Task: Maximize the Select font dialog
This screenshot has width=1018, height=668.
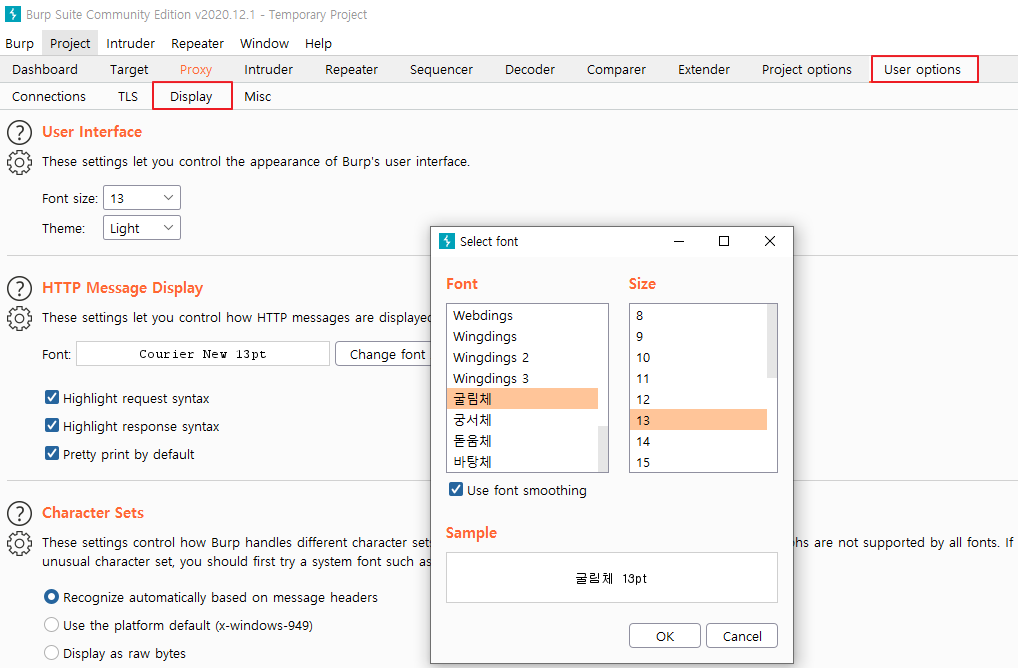Action: [724, 241]
